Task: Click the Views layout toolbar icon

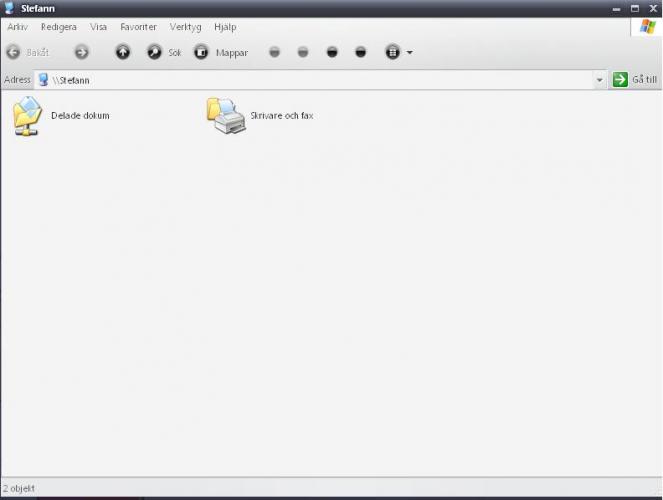Action: (392, 52)
